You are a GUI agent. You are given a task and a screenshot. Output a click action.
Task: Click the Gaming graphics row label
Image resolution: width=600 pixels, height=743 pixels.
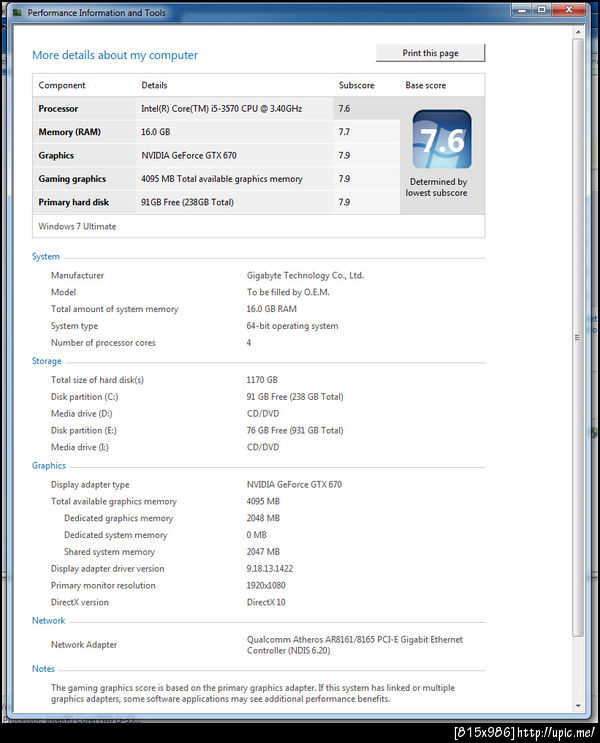(72, 179)
